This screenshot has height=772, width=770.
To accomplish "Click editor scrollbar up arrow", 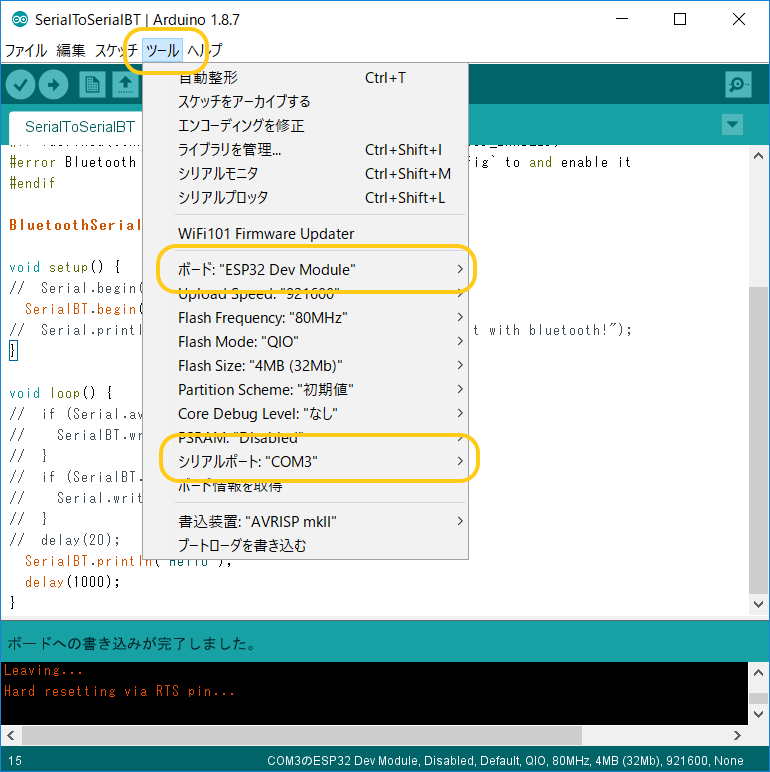I will (x=758, y=156).
